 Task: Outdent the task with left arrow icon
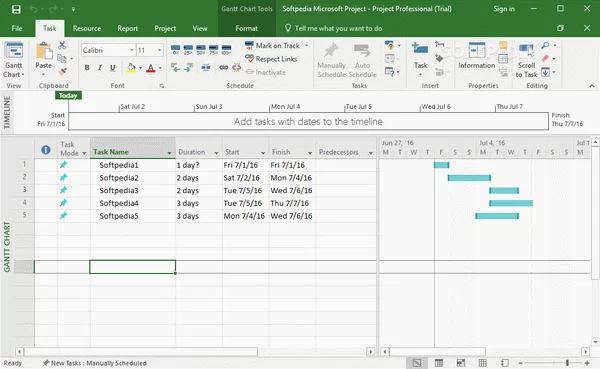tap(175, 68)
